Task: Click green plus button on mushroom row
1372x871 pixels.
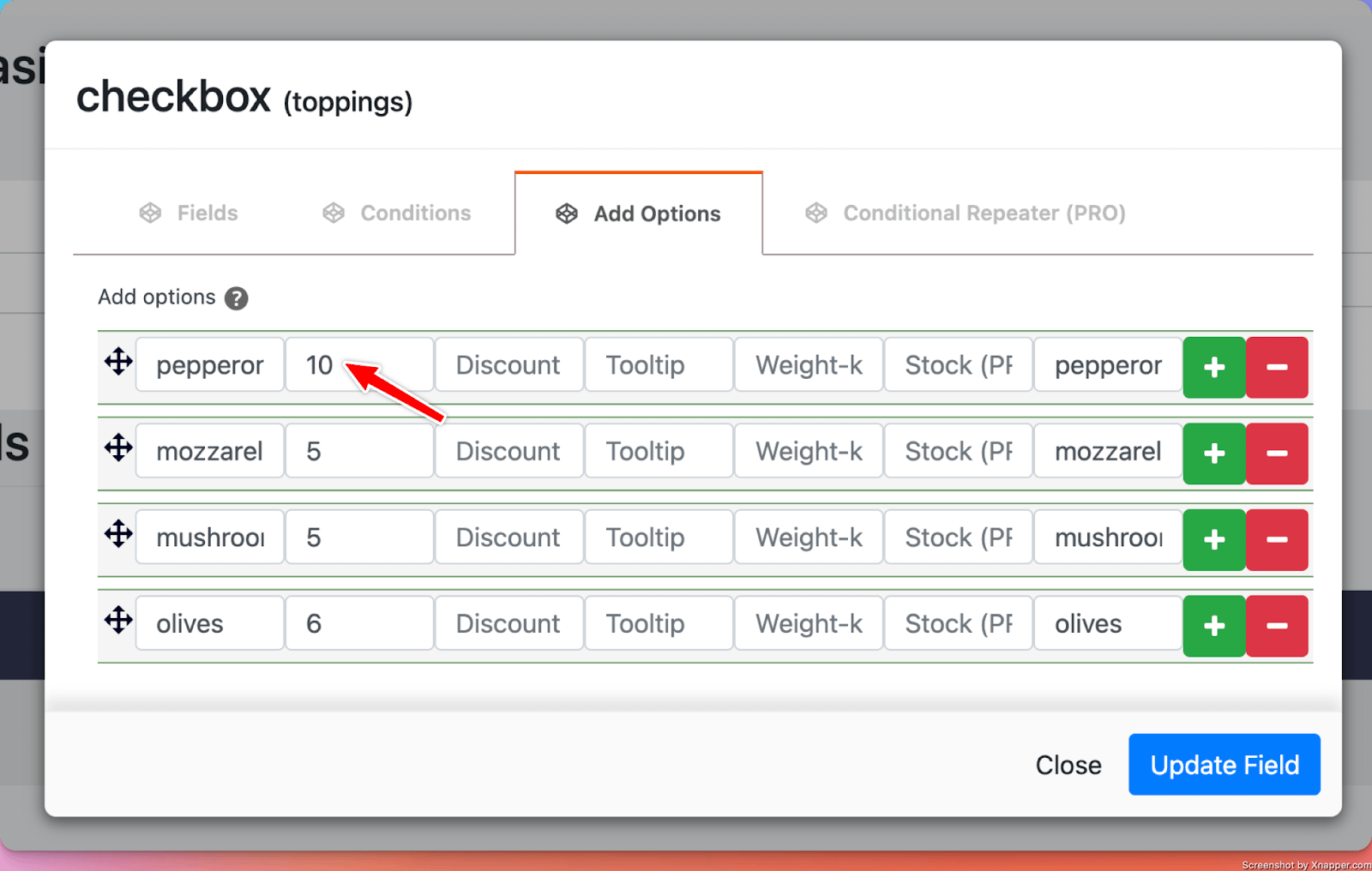Action: 1213,539
